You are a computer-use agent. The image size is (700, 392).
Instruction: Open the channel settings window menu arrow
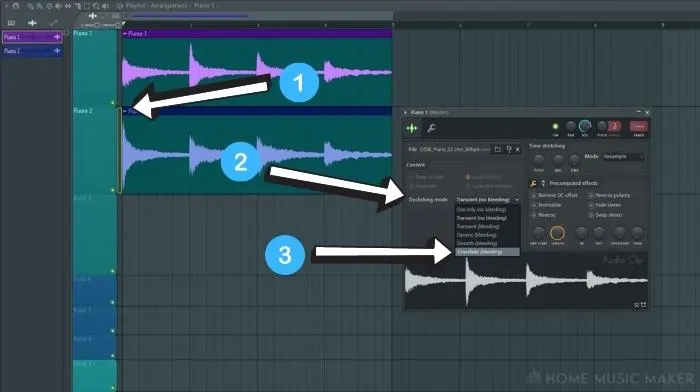(x=405, y=113)
